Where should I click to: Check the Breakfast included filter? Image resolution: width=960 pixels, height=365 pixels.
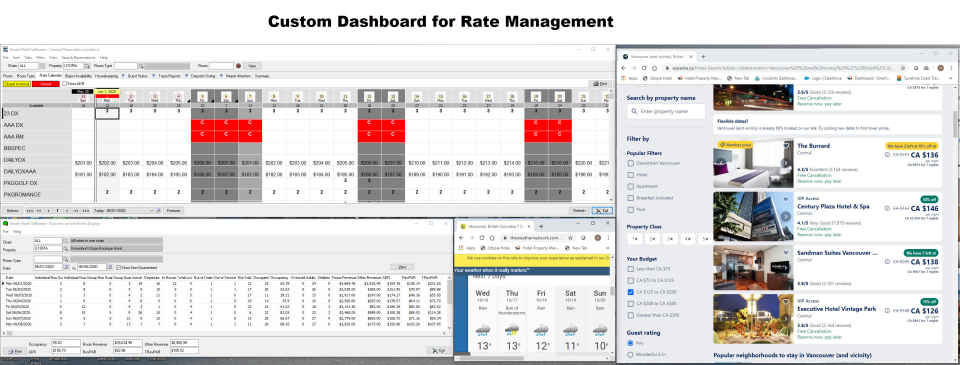click(x=631, y=198)
